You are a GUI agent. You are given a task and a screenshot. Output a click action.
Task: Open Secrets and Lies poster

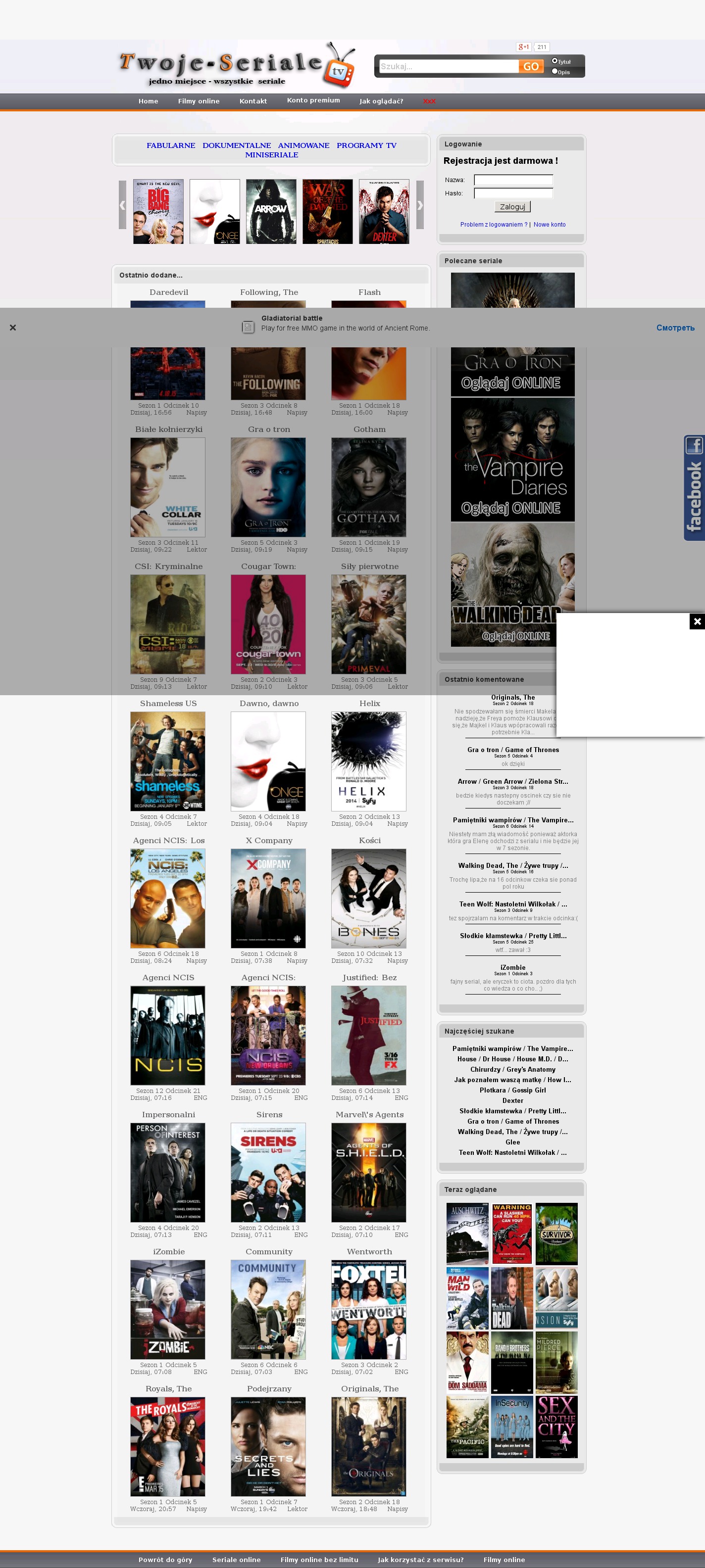(x=268, y=1446)
